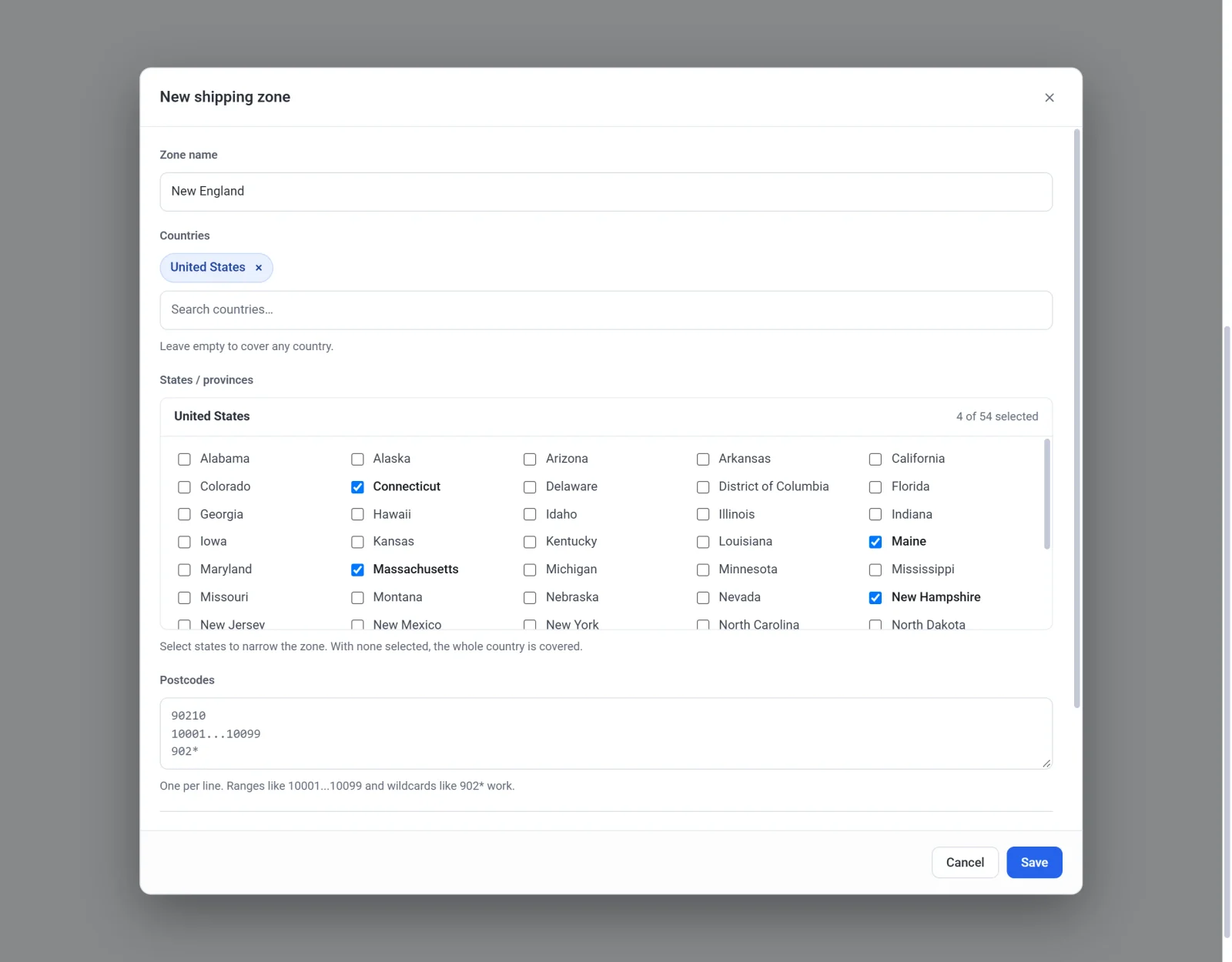
Task: Check the Georgia checkbox
Action: click(x=184, y=514)
